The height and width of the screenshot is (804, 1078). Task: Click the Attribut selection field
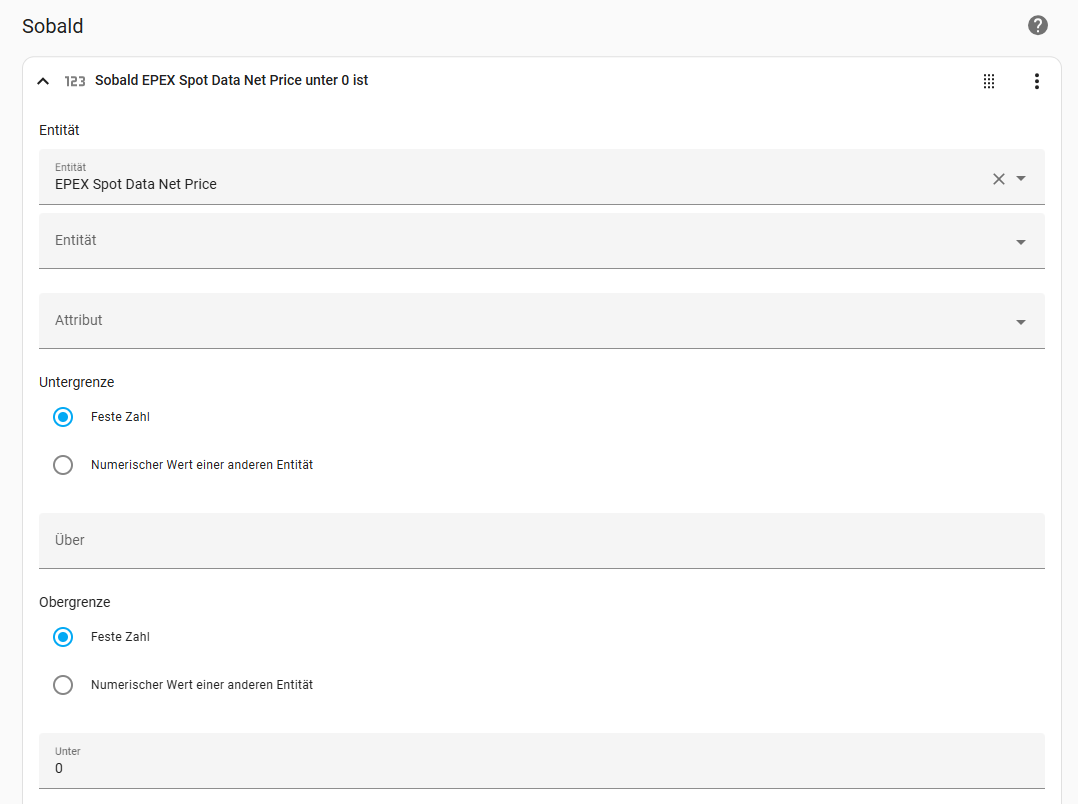tap(500, 321)
